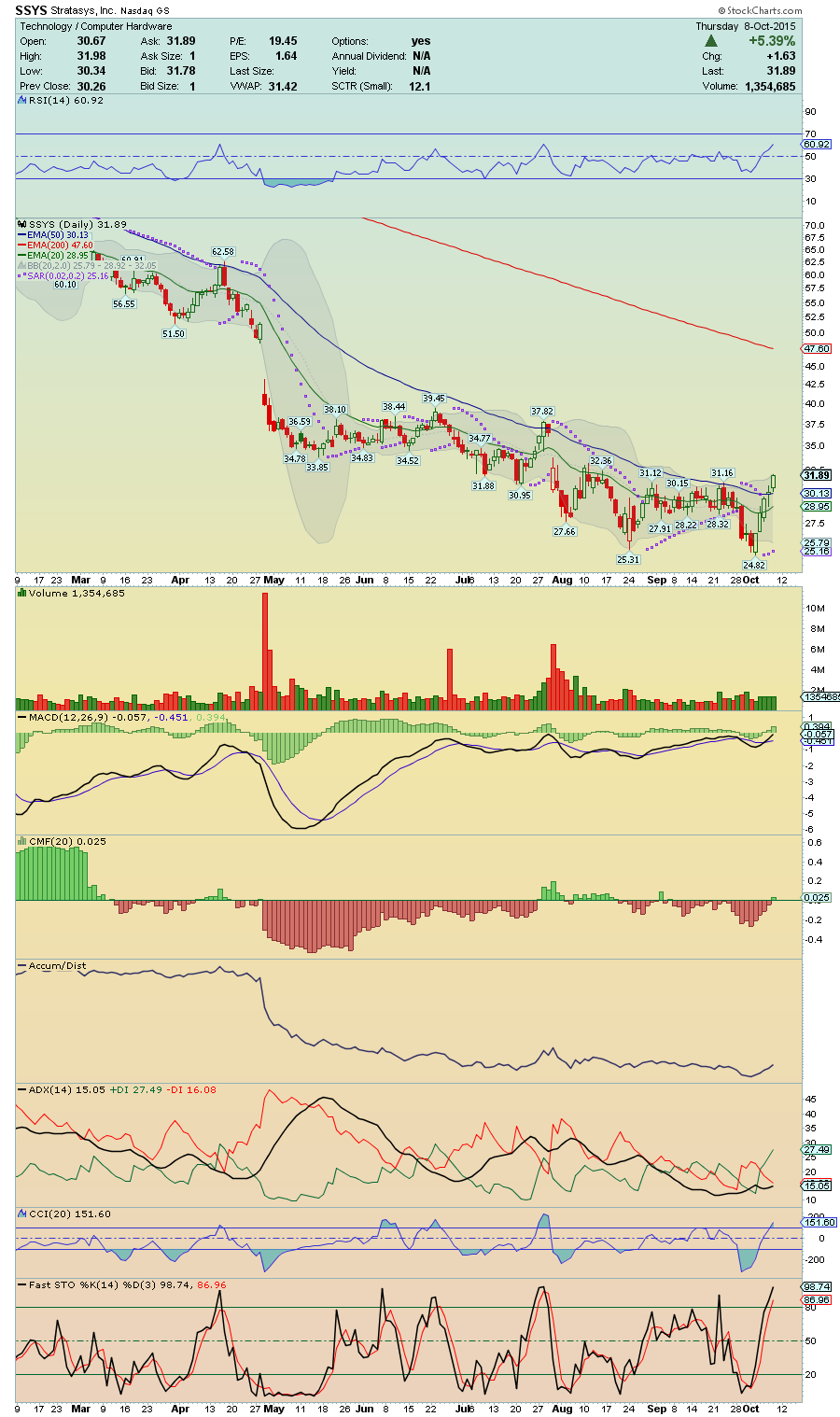Click the legend marker beside MACD(12,26,9)
Viewport: 840px width, 1417px height.
click(22, 717)
